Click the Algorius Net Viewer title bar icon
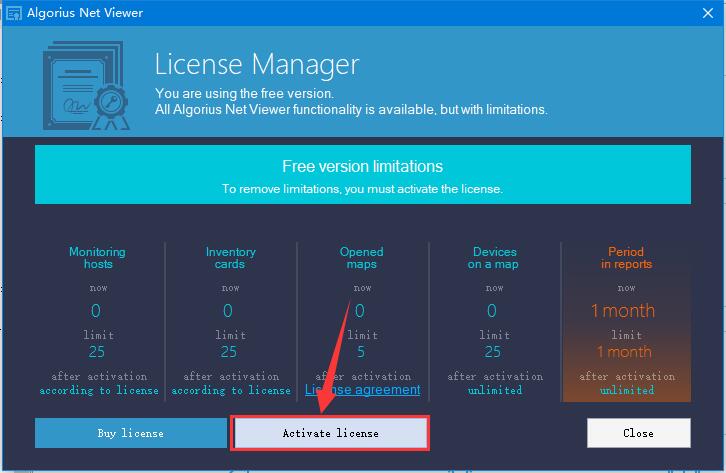The image size is (726, 473). pos(15,13)
